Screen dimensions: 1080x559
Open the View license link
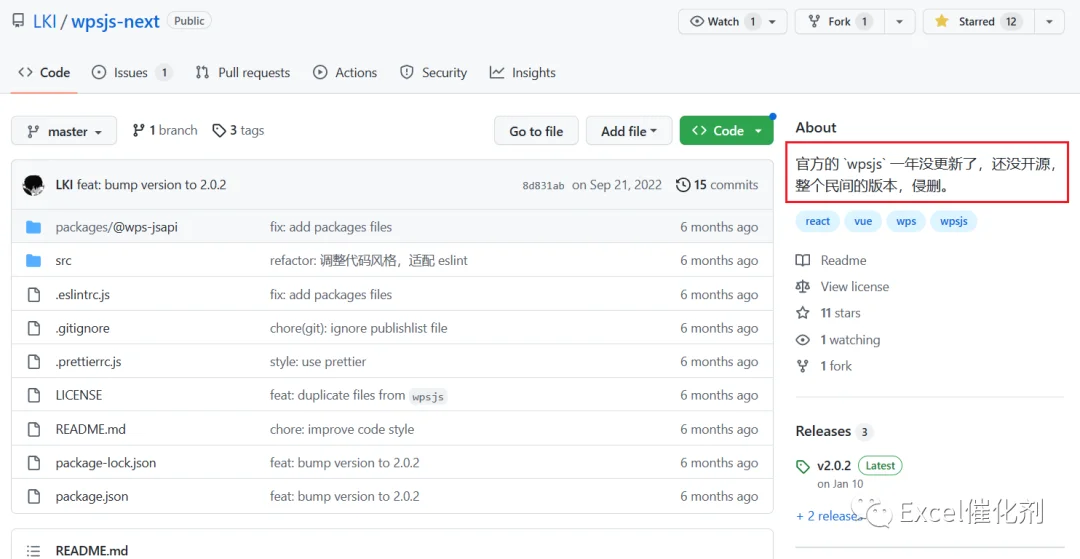click(x=842, y=286)
